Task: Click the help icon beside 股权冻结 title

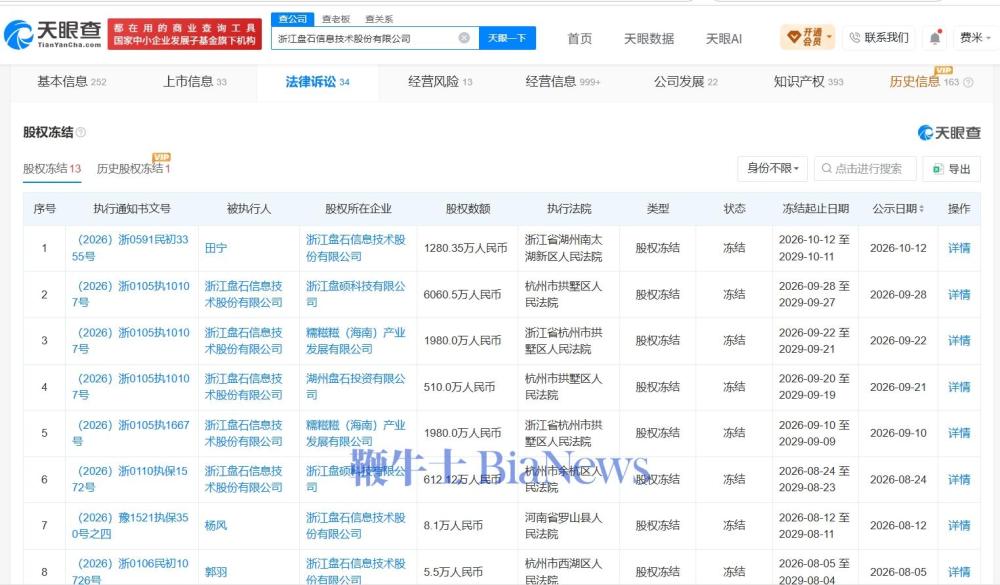Action: pyautogui.click(x=81, y=133)
